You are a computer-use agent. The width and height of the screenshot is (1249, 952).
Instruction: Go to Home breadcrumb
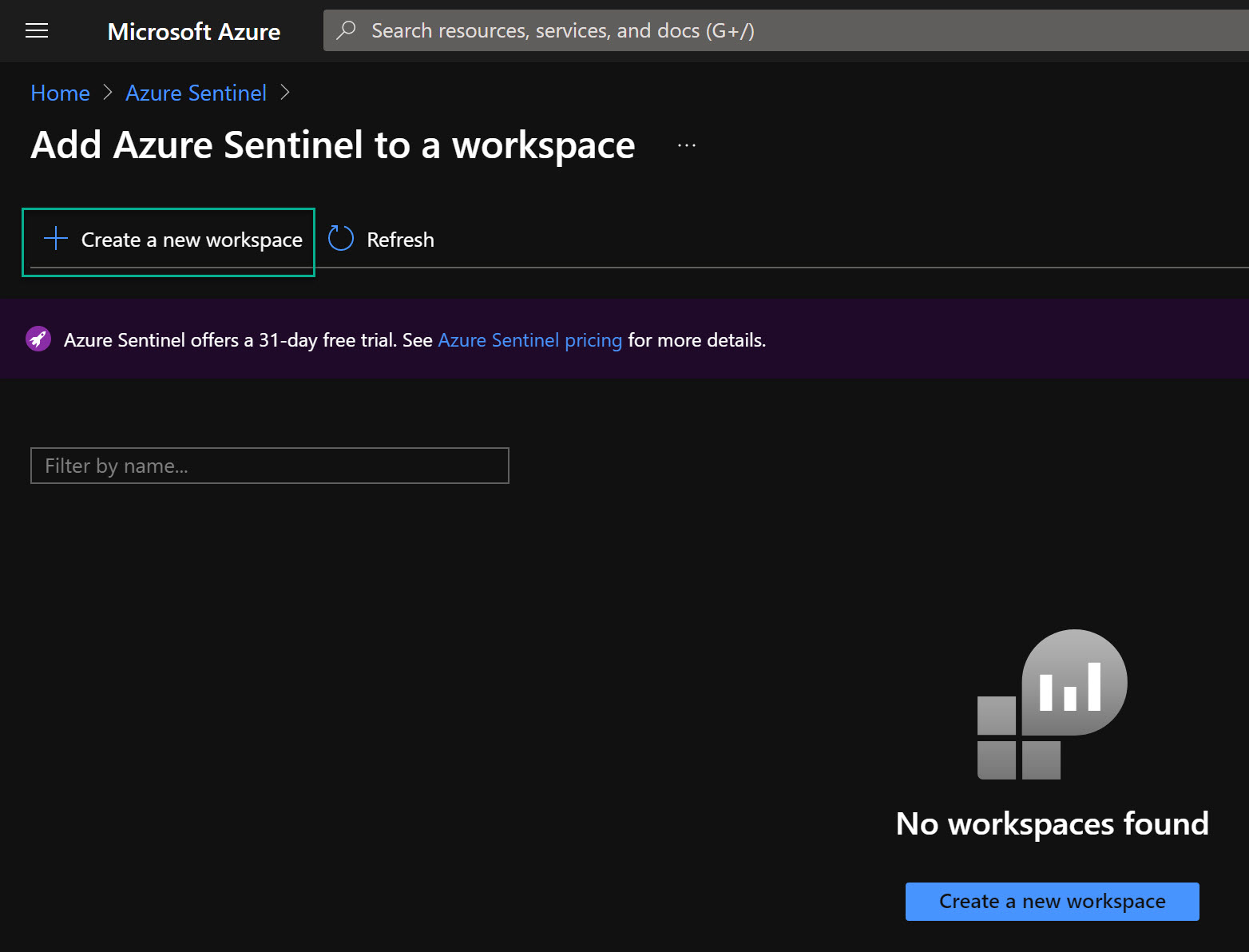point(60,93)
